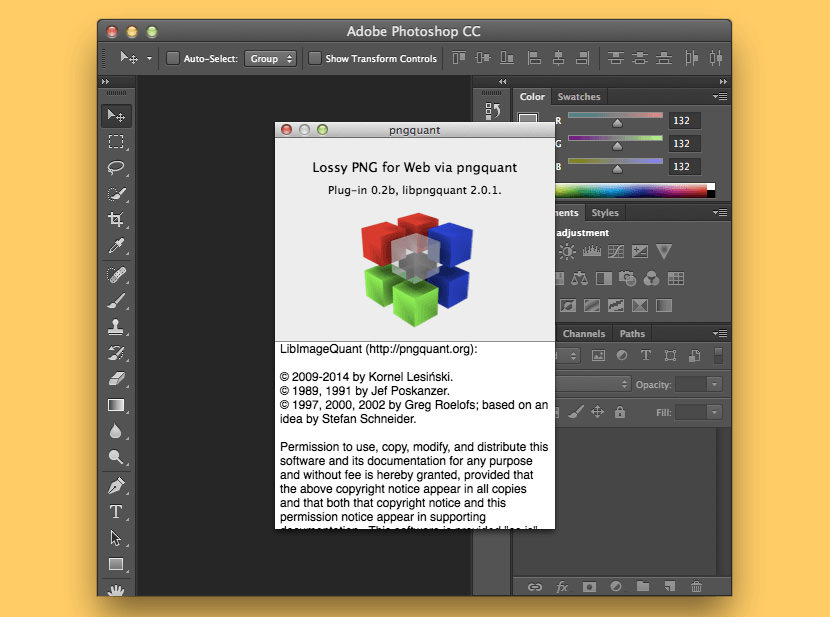Add a Color Balance adjustment
The height and width of the screenshot is (617, 830).
[579, 278]
